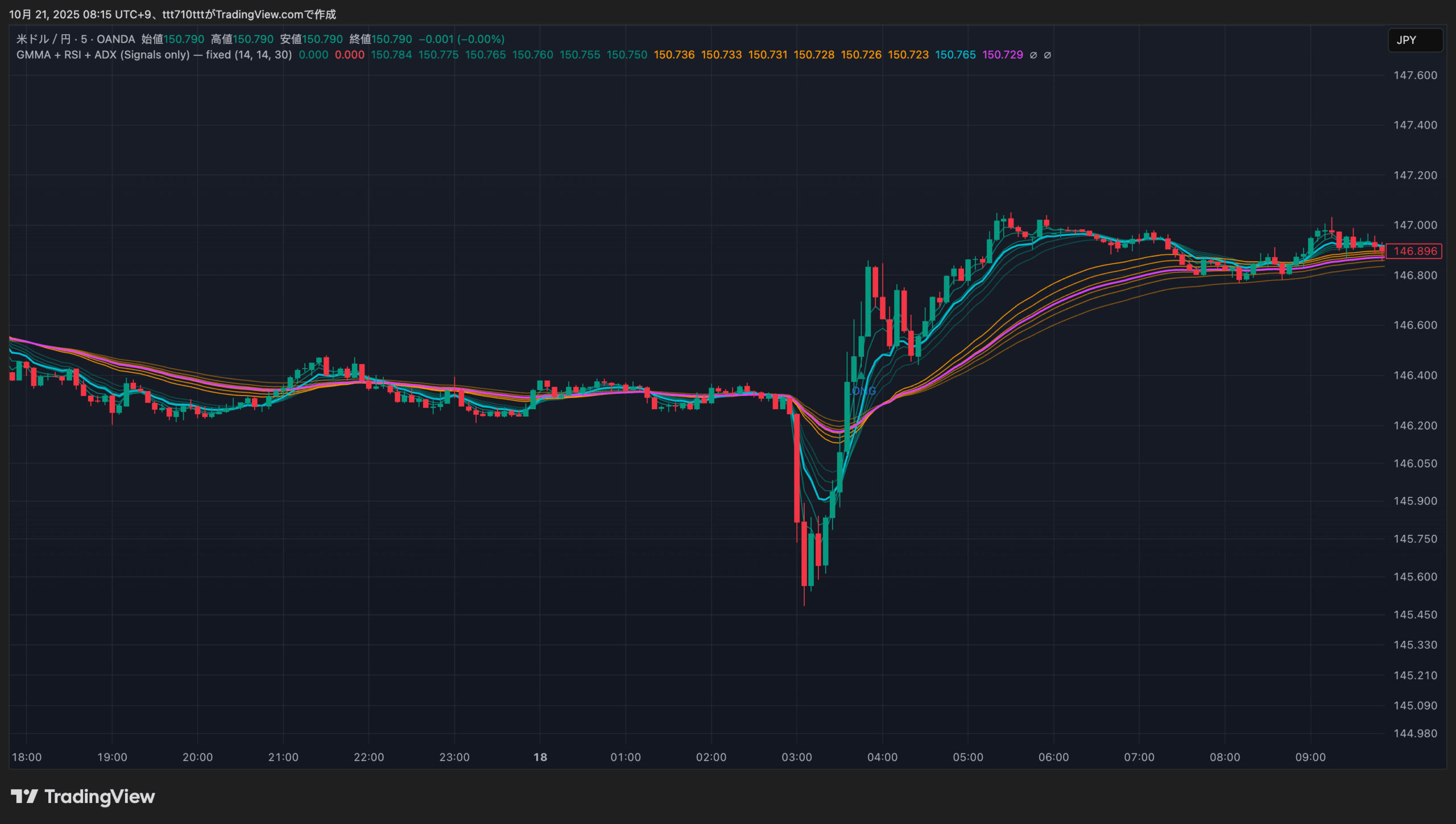Click the 米ドル/円 symbol title
Viewport: 1456px width, 824px height.
pos(43,39)
